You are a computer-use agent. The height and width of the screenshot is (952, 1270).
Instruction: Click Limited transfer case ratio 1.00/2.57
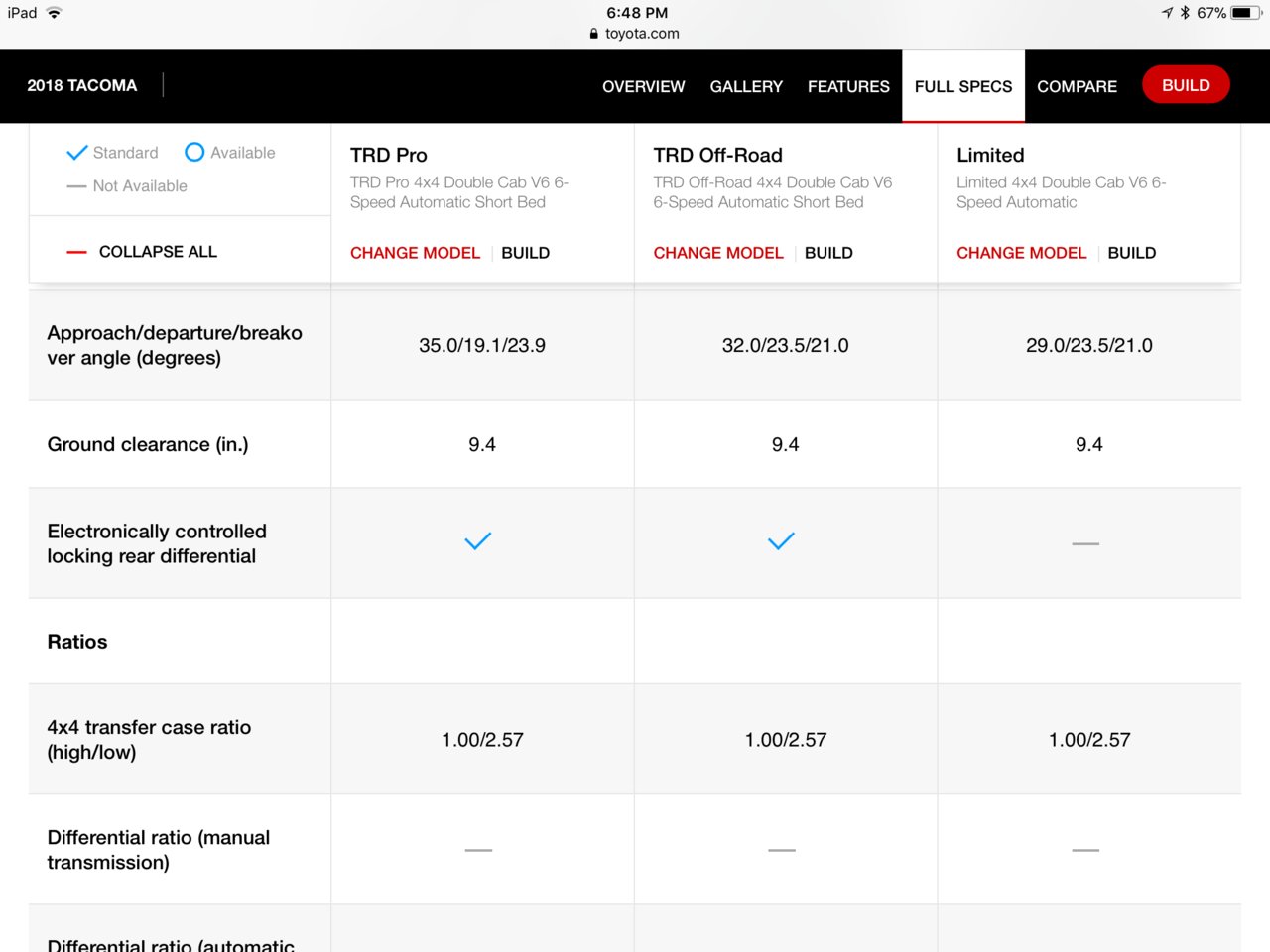1089,740
